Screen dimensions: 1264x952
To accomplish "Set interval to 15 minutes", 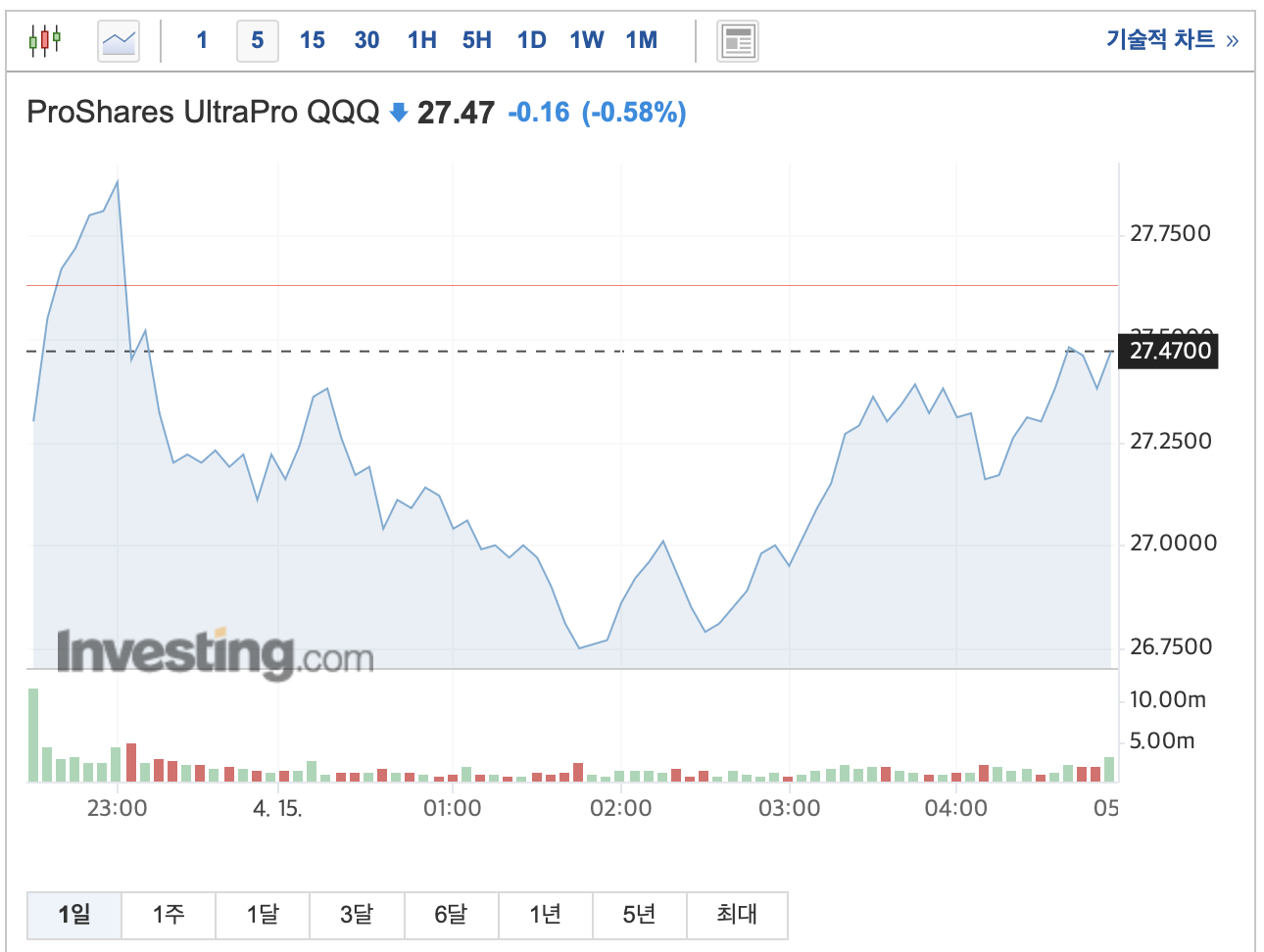I will pyautogui.click(x=313, y=40).
